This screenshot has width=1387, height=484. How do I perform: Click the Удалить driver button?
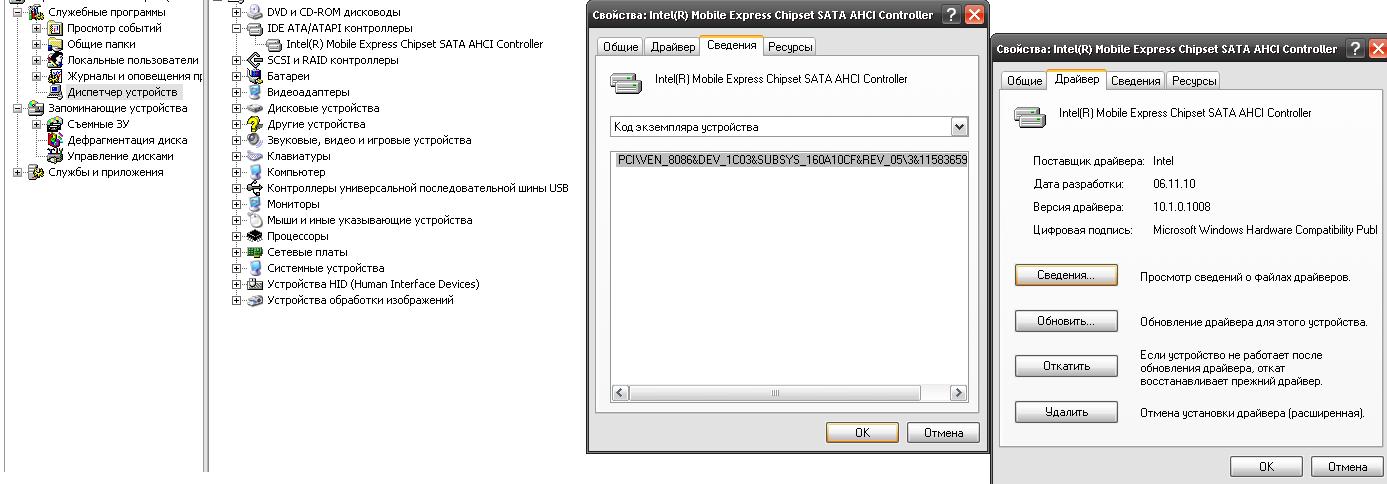(1066, 412)
